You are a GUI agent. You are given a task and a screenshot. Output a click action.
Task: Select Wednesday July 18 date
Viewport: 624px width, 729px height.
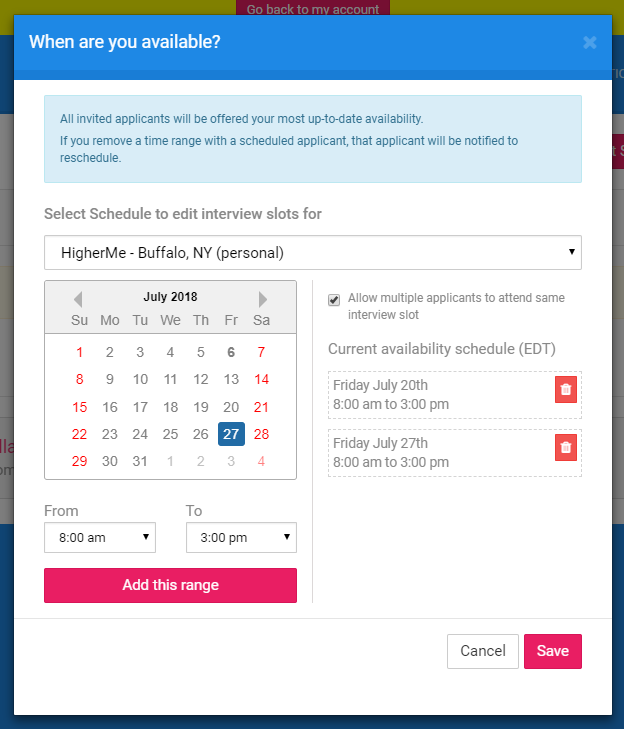pyautogui.click(x=170, y=407)
